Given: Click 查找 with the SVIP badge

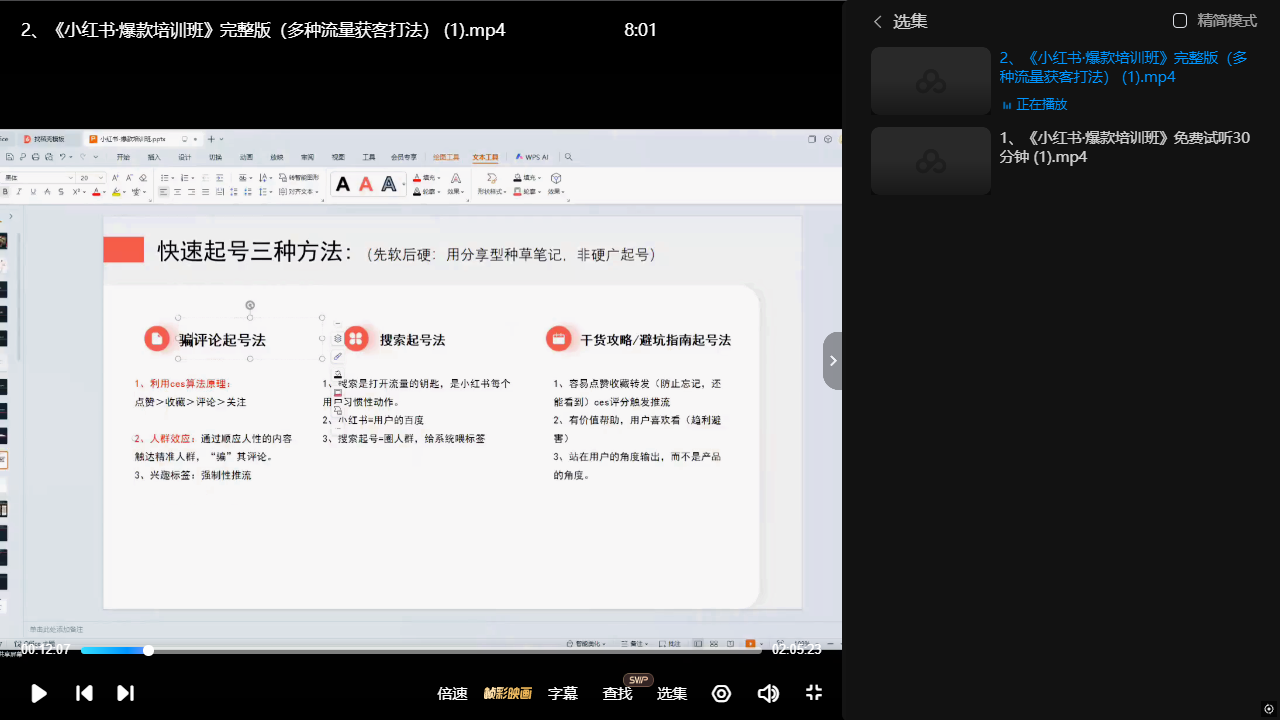Looking at the screenshot, I should click(617, 693).
